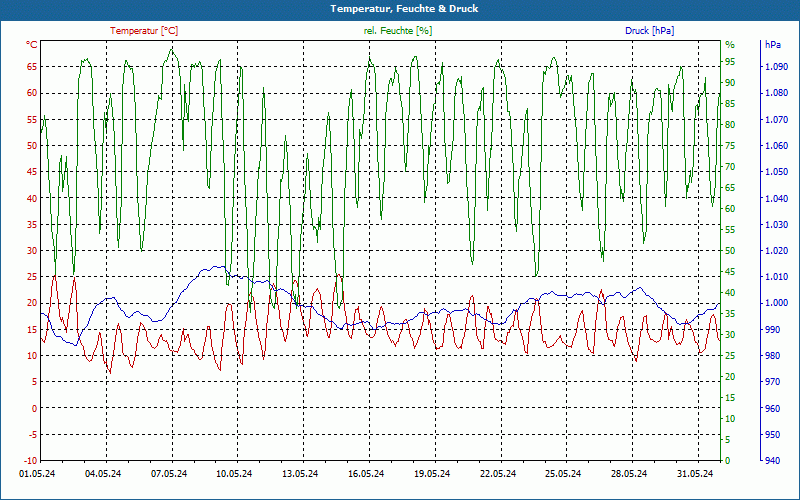Click the date label '01.05.24'

37,474
